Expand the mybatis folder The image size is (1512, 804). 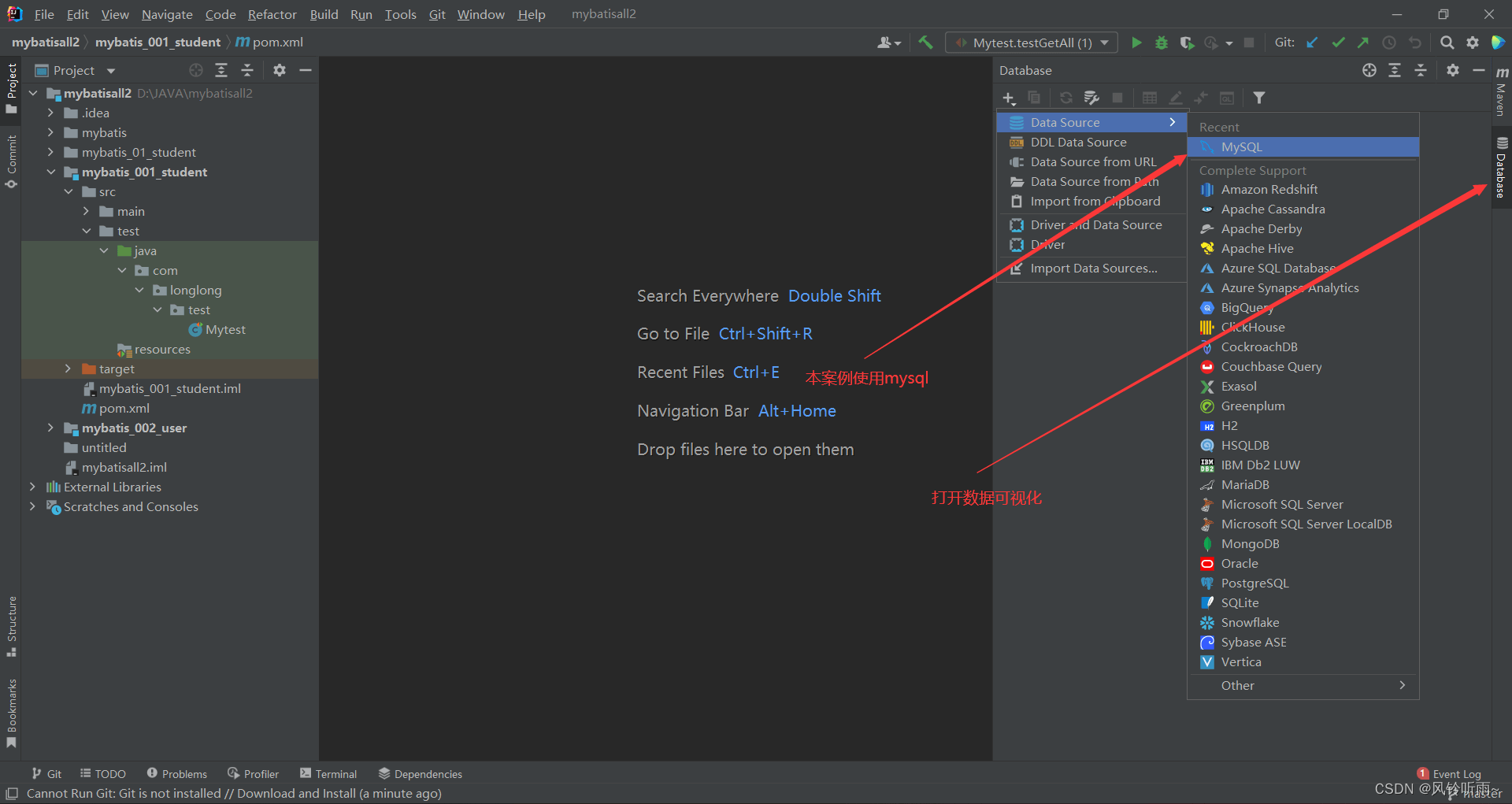50,132
